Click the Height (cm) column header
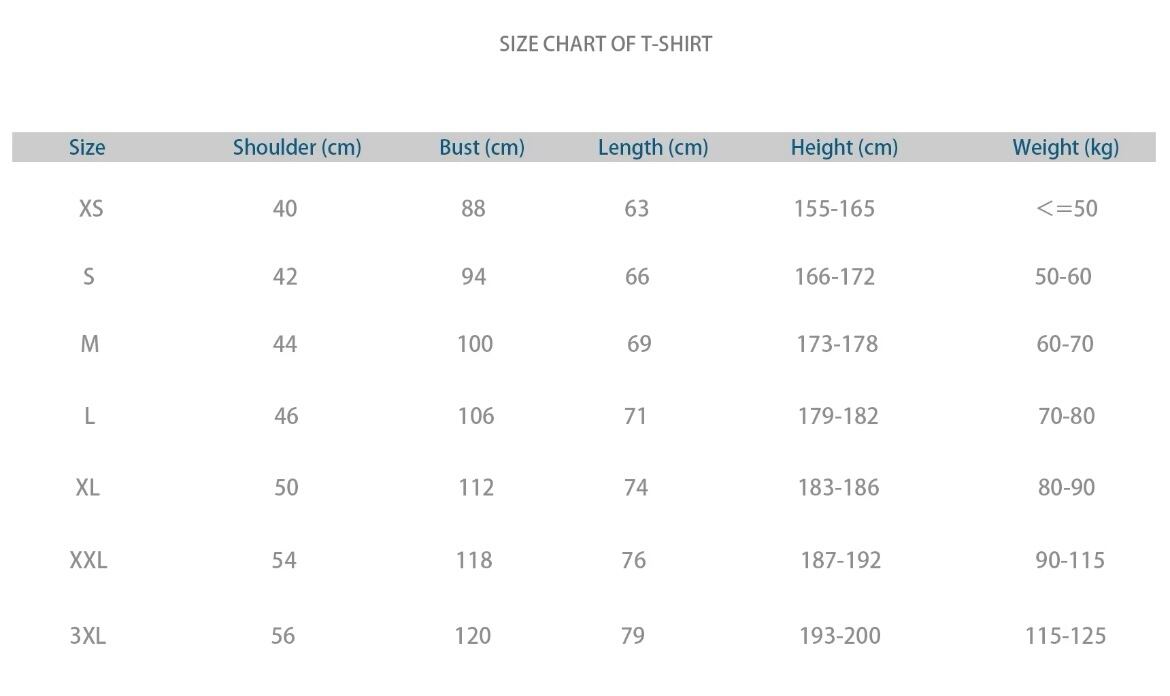The width and height of the screenshot is (1170, 696). point(844,148)
